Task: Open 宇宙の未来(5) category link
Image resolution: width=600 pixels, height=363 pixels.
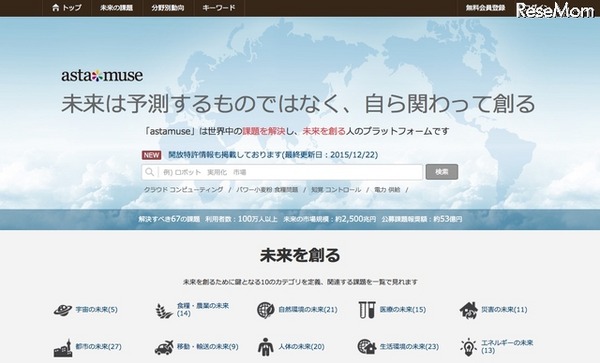Action: tap(96, 309)
